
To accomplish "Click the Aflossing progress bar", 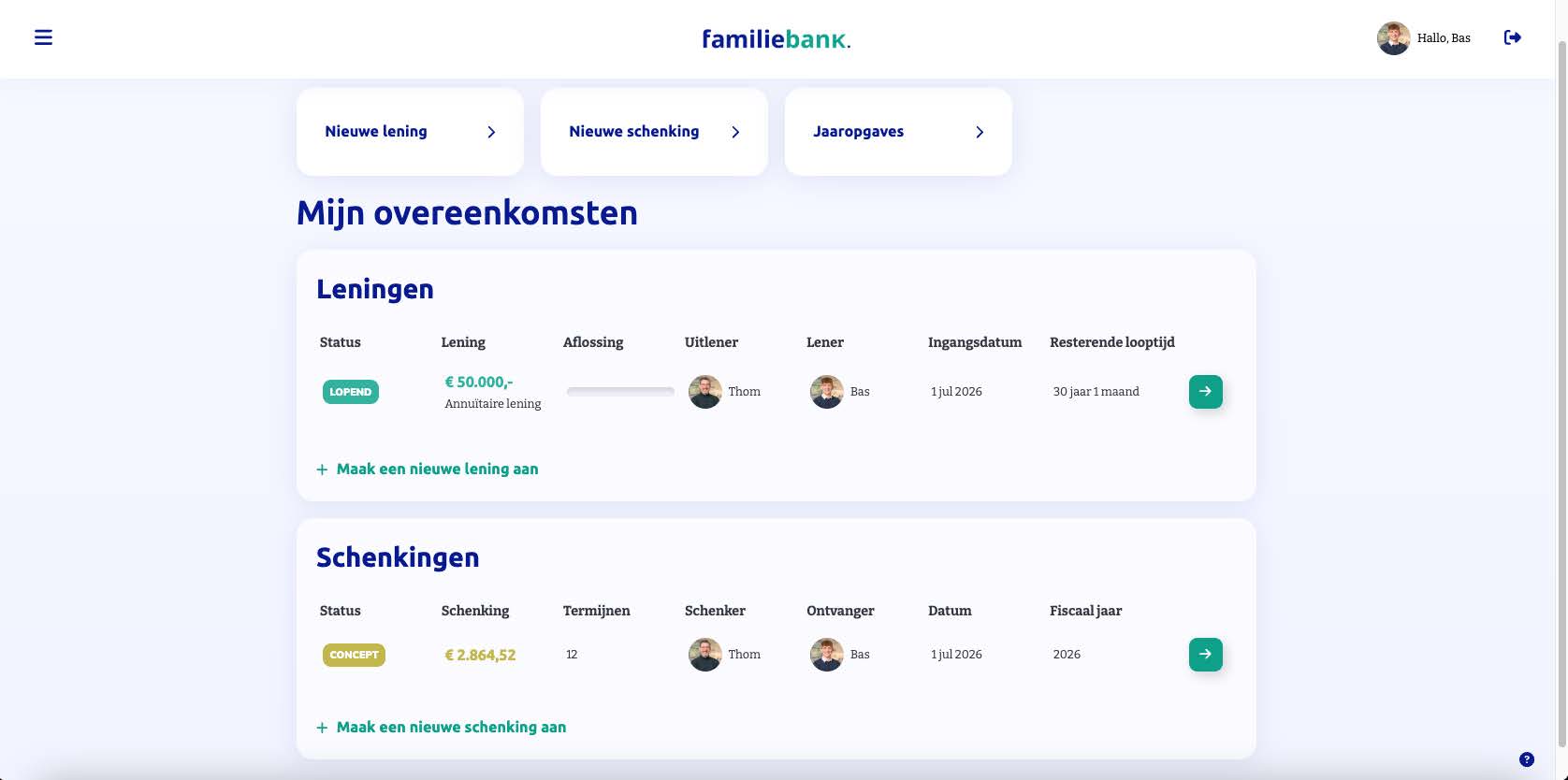I will [x=620, y=392].
